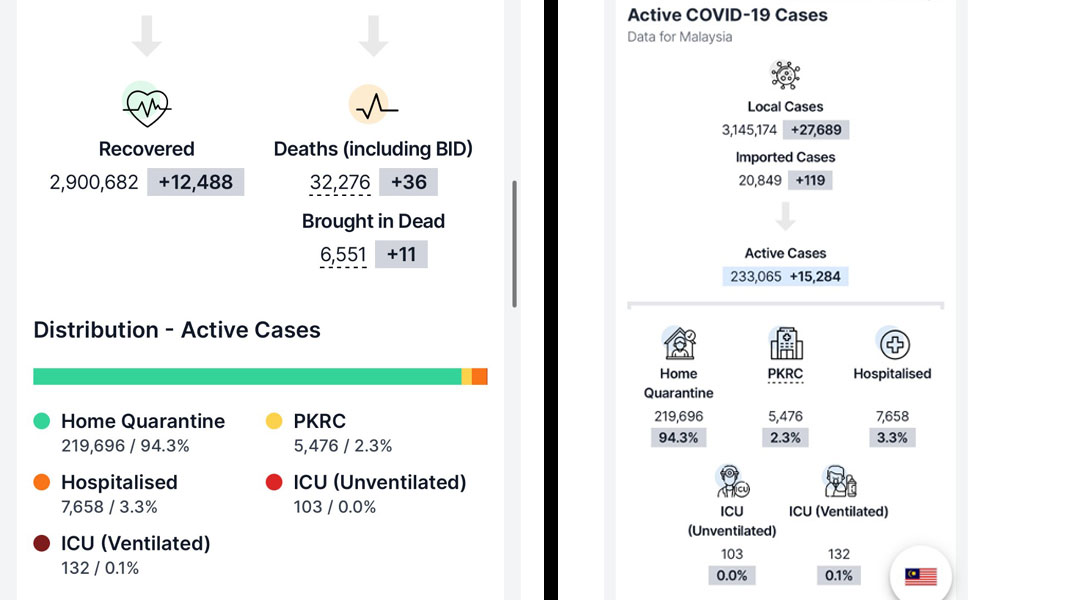The image size is (1080, 600).
Task: Click the Deaths pulse line icon
Action: click(373, 105)
